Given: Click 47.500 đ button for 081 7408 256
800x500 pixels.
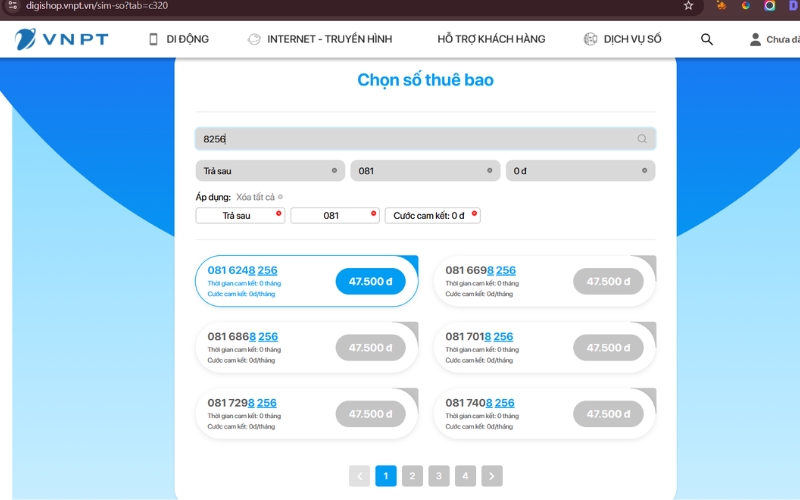Looking at the screenshot, I should [x=608, y=414].
